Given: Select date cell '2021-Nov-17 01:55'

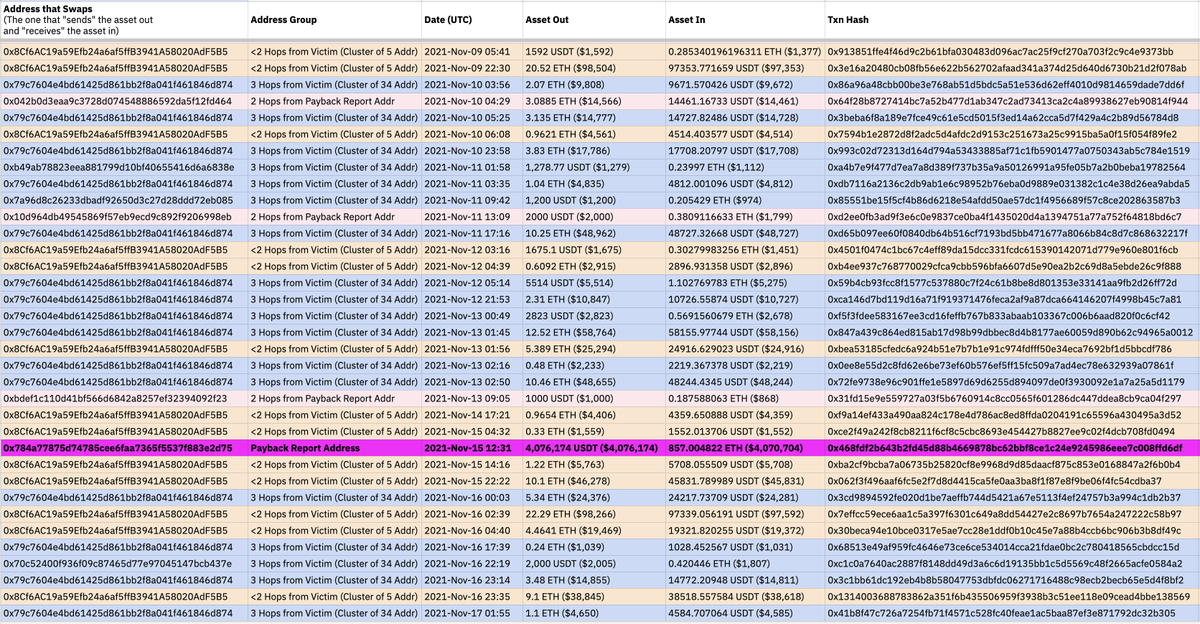Looking at the screenshot, I should pos(471,613).
